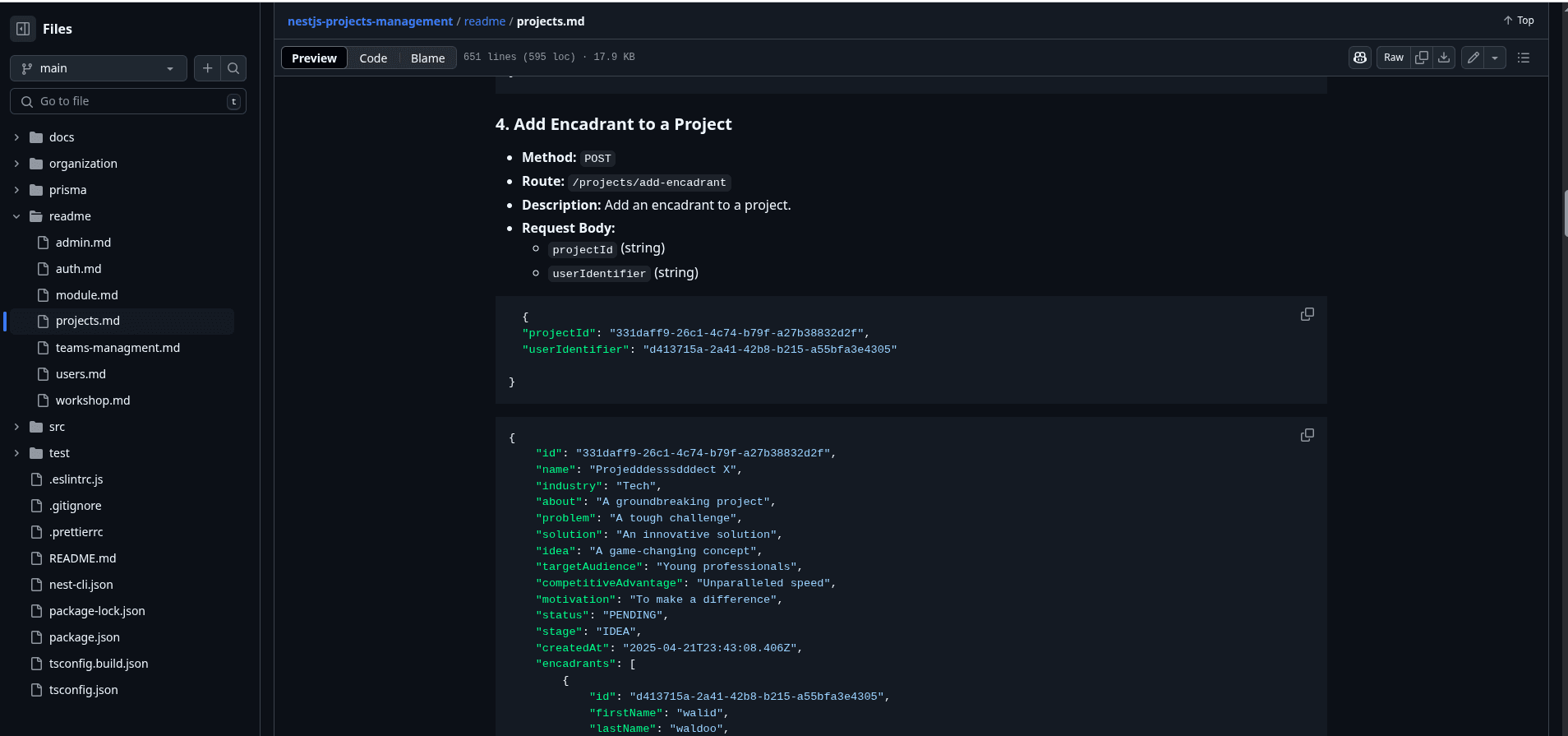Copy the response JSON code block
The width and height of the screenshot is (1568, 736).
(x=1307, y=435)
